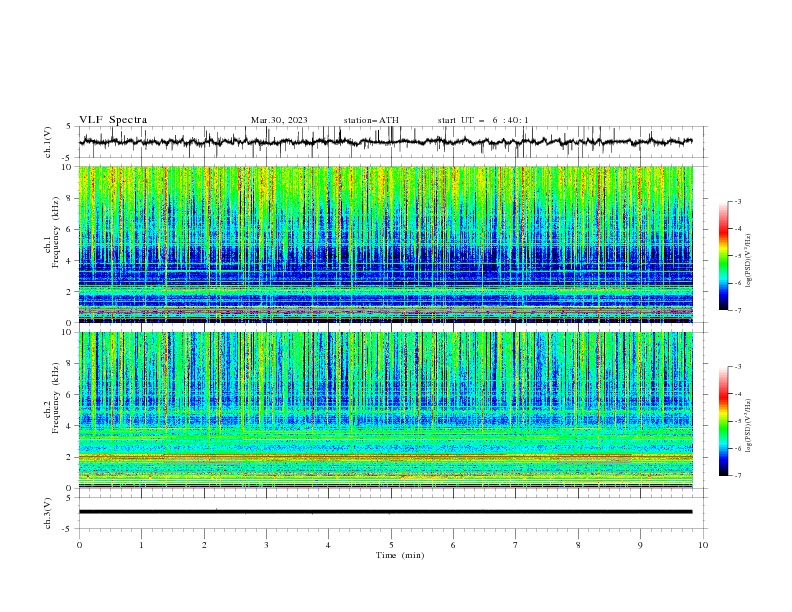Click time axis tick label '5'
This screenshot has height=612, width=792.
point(391,545)
